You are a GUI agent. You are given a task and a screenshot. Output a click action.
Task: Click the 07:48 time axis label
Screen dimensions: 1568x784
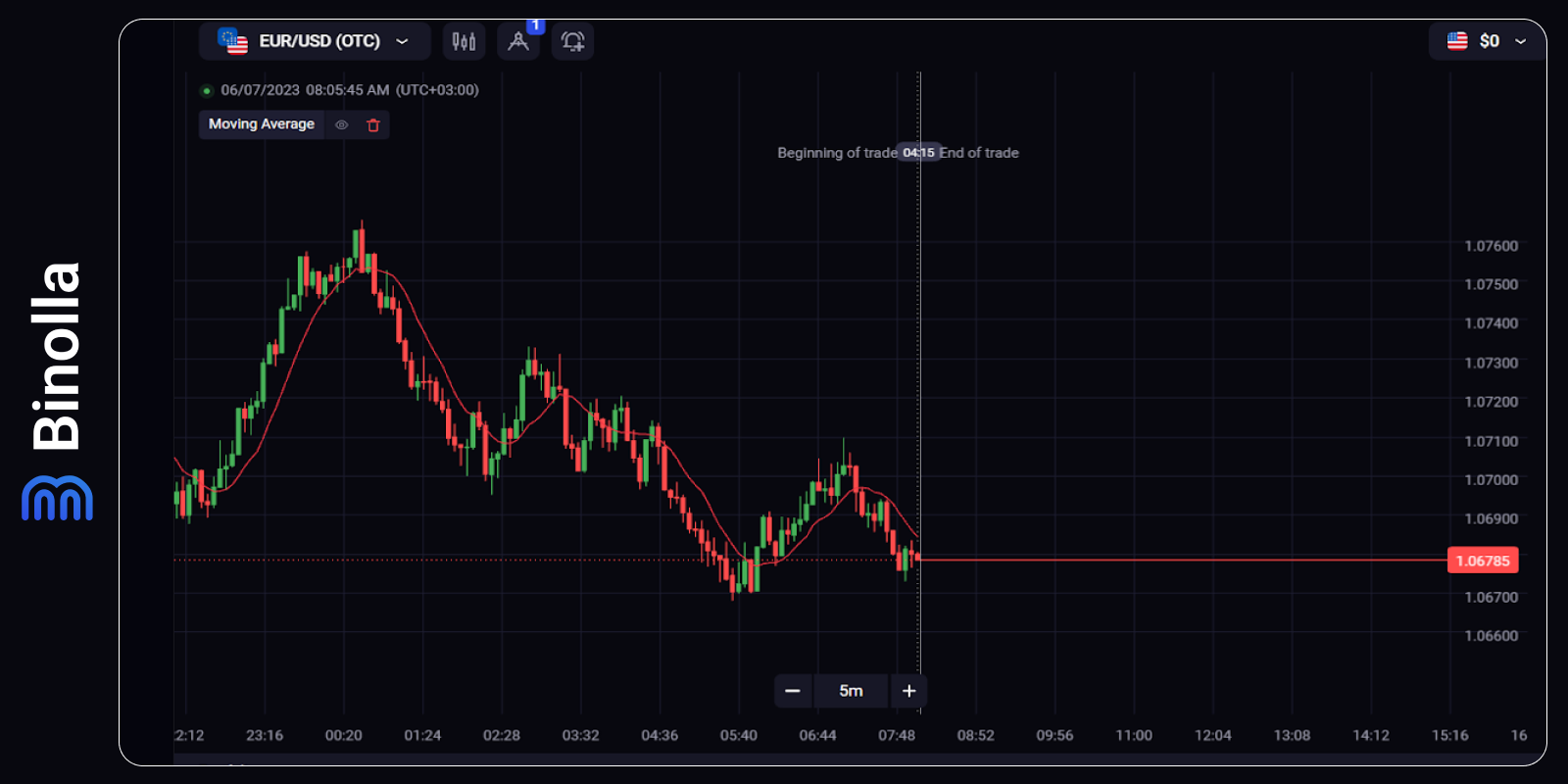pyautogui.click(x=897, y=735)
